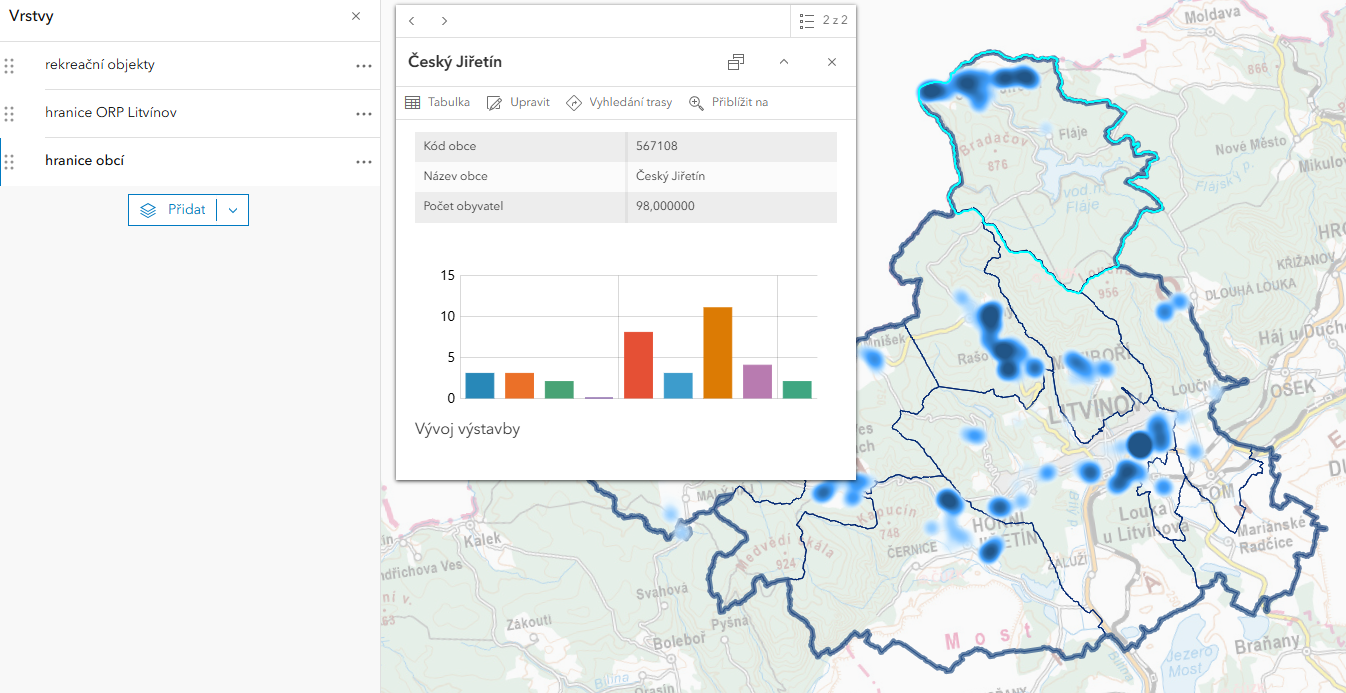Click Upravit to edit the feature
The width and height of the screenshot is (1346, 693).
pos(518,102)
